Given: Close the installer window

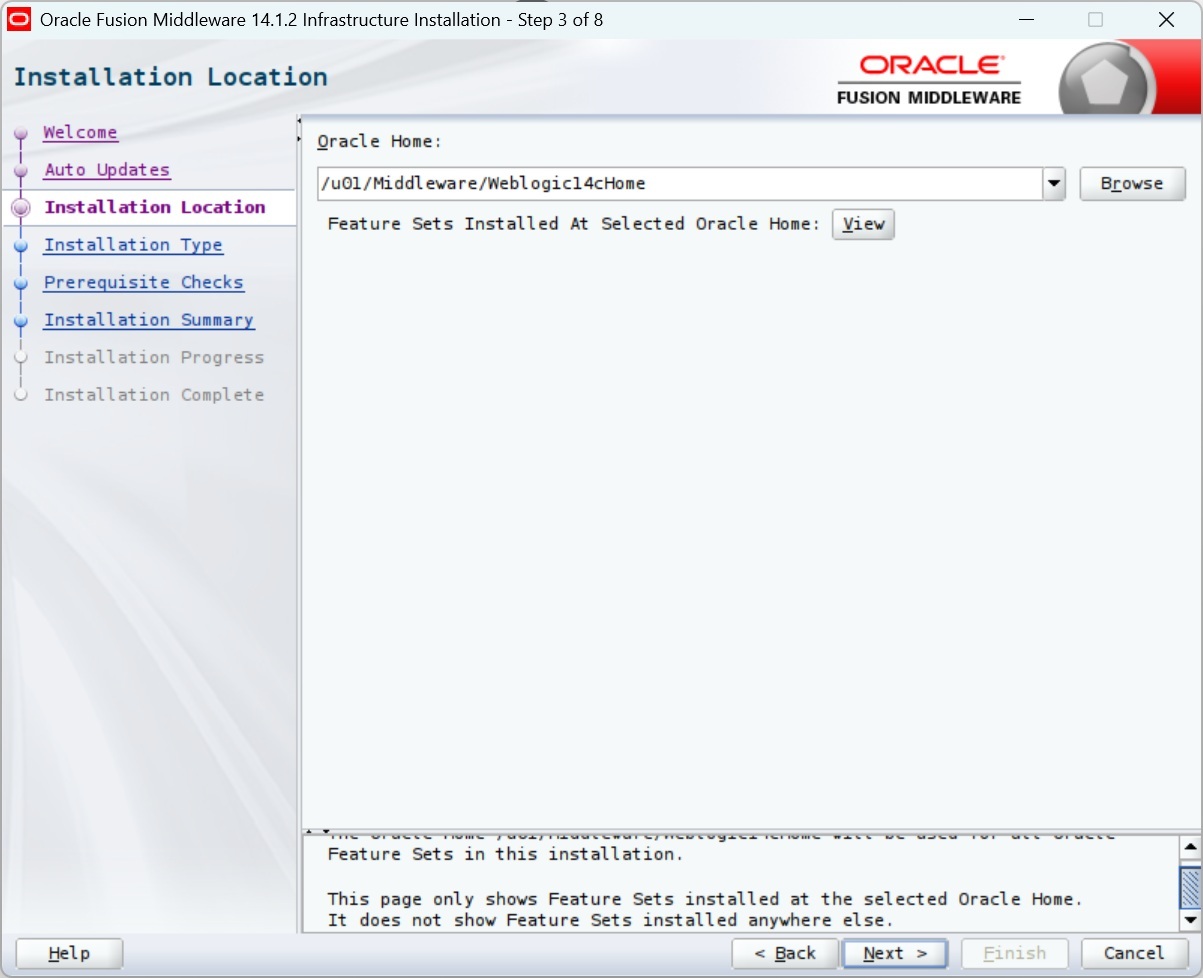Looking at the screenshot, I should [1166, 20].
